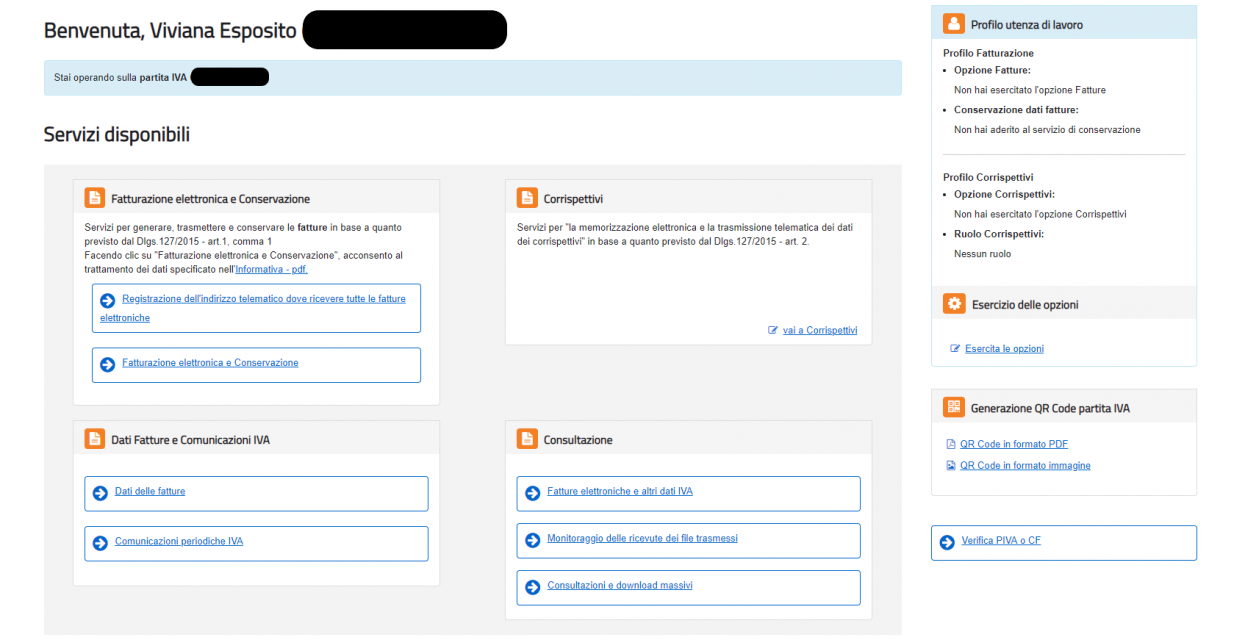Click the edit icon beside Esercita le opzioni

click(x=955, y=349)
